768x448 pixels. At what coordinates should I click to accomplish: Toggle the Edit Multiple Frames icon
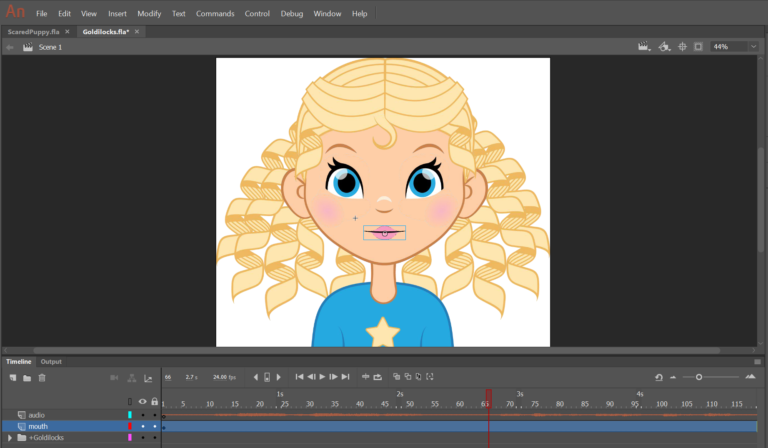(418, 377)
